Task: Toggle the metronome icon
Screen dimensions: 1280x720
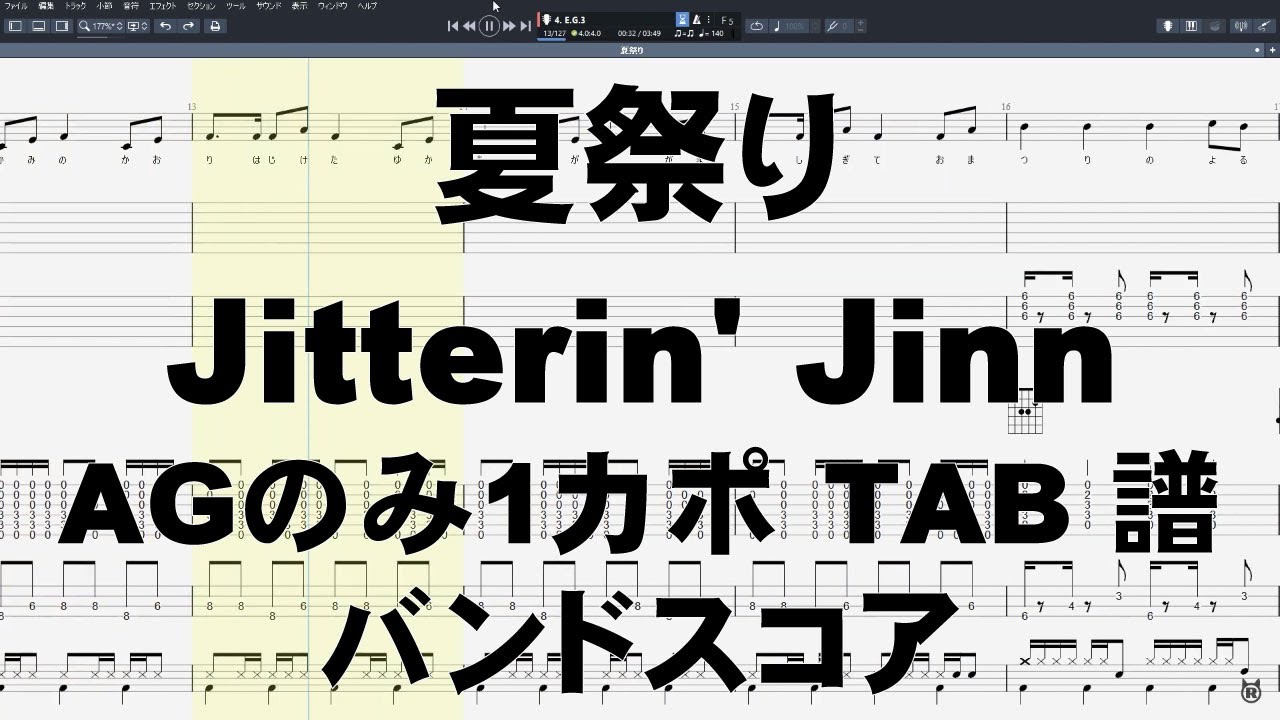Action: coord(697,19)
